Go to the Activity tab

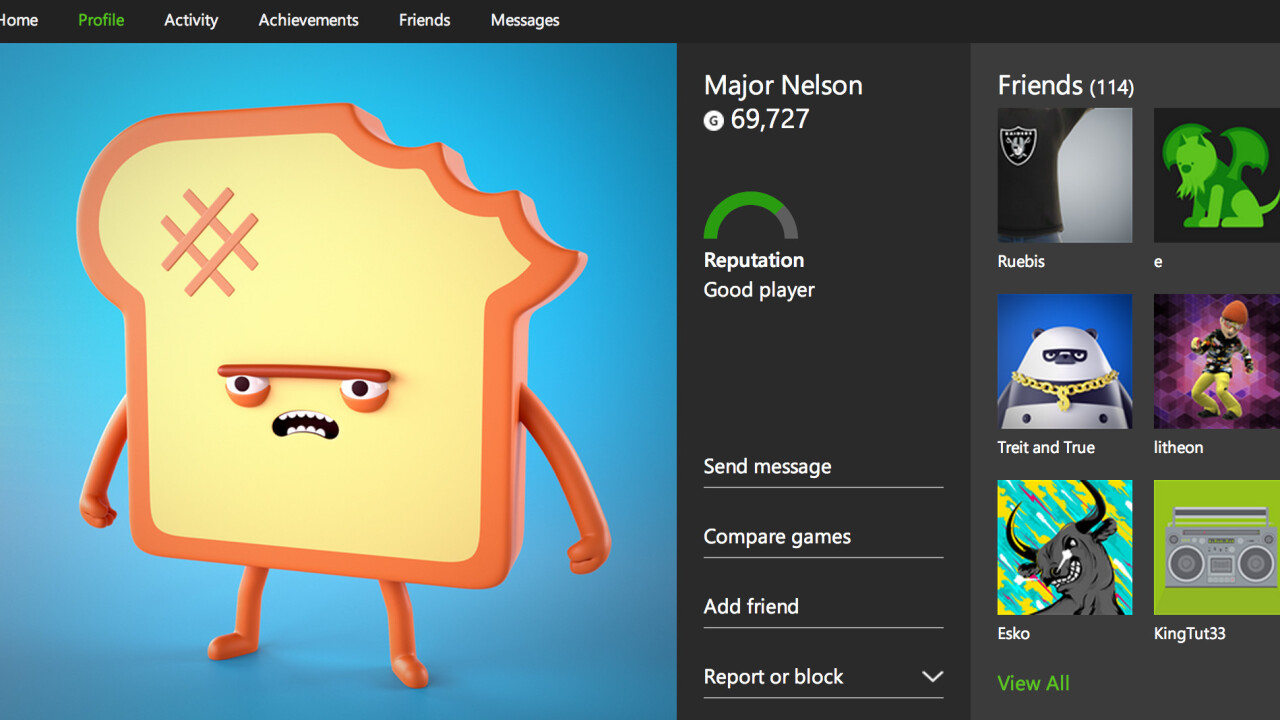190,20
